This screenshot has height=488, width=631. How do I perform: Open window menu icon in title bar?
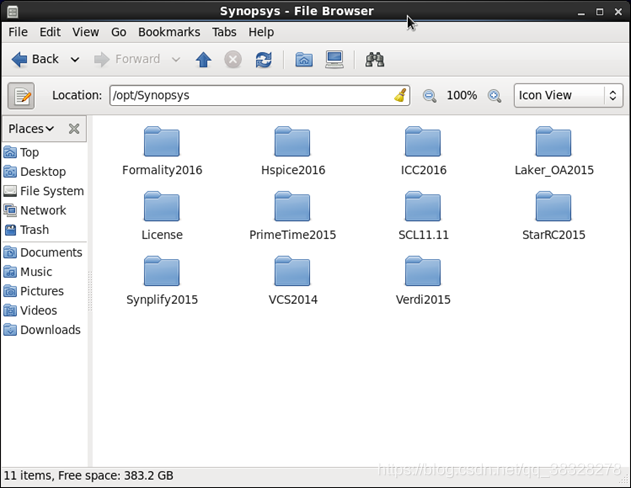(12, 12)
